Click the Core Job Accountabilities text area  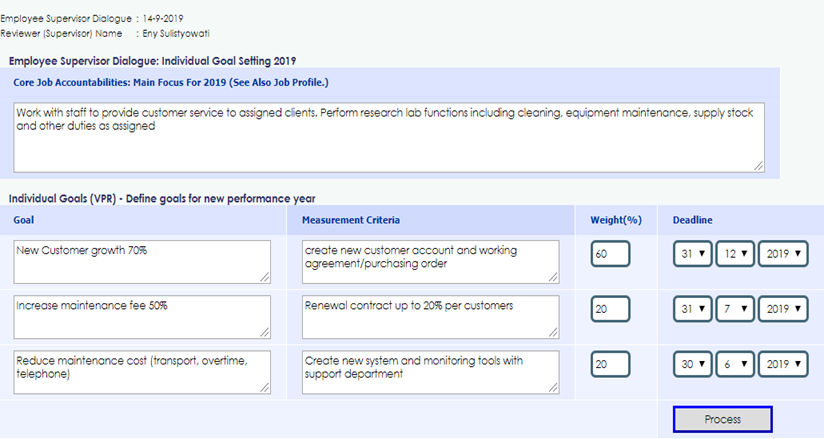coord(389,137)
